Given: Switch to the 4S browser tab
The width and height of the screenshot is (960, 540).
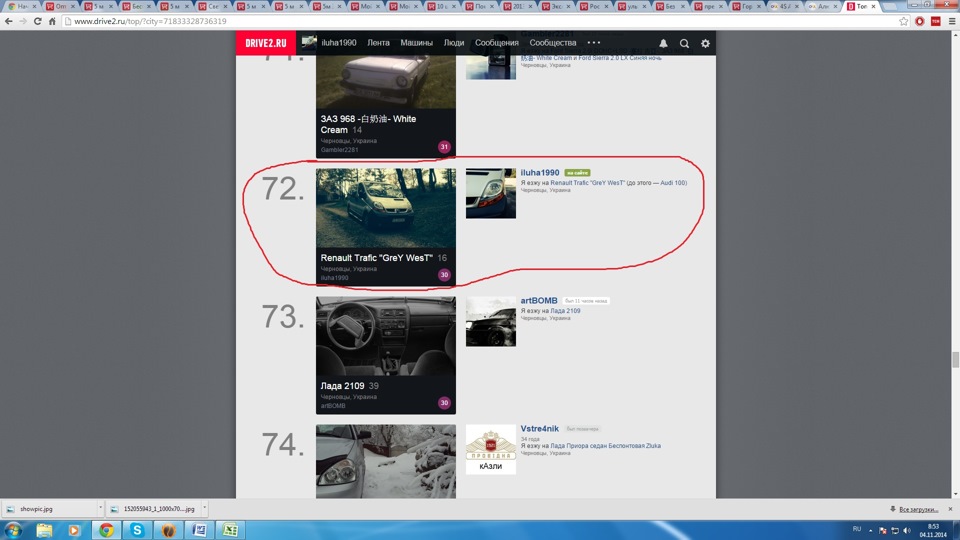Looking at the screenshot, I should (784, 6).
